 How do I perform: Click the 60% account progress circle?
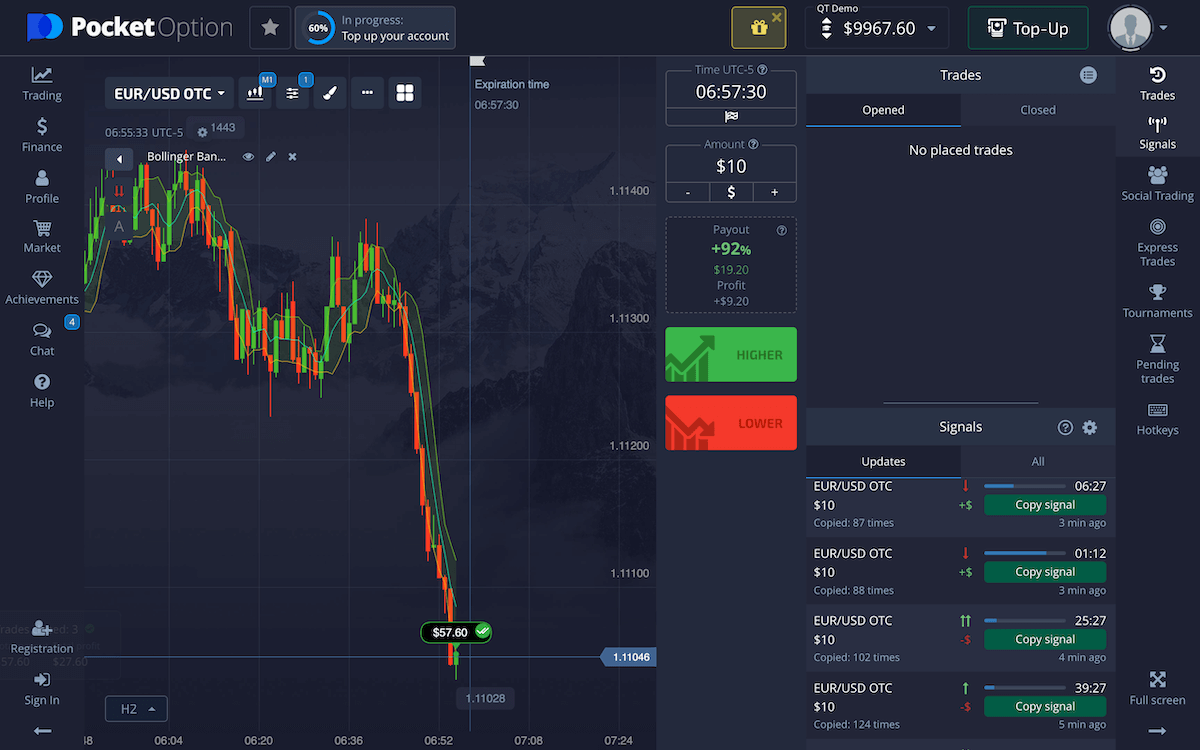(318, 27)
